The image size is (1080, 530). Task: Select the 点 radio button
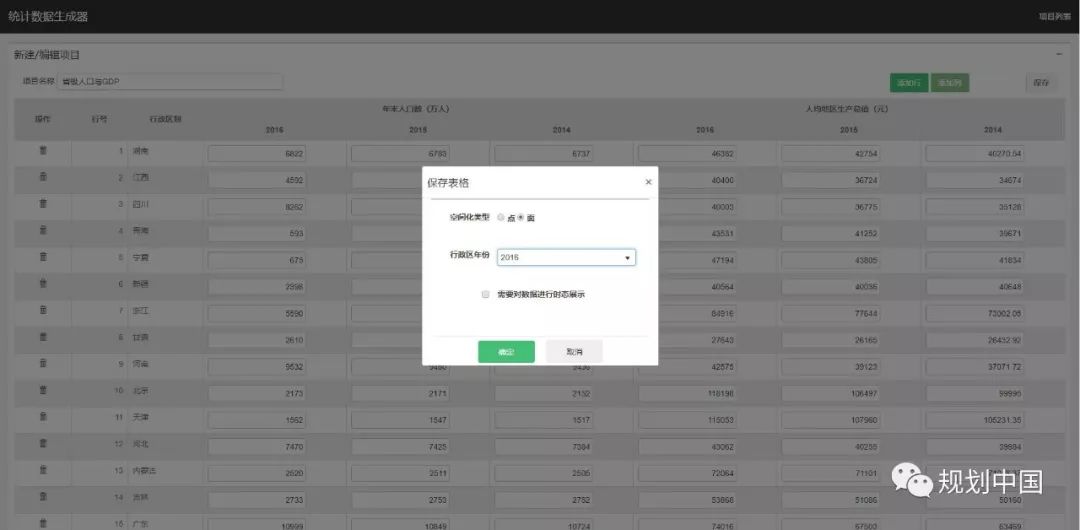click(501, 217)
